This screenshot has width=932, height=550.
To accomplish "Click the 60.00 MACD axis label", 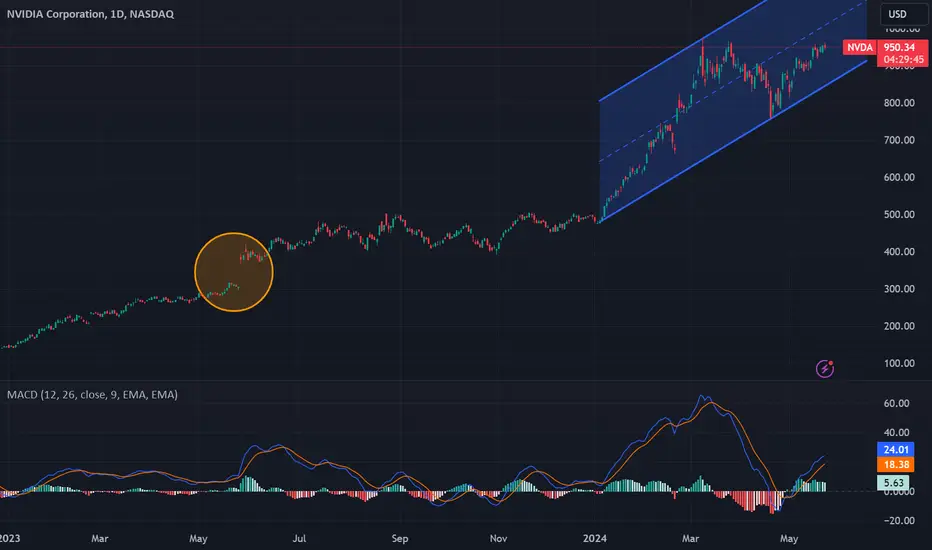I will 896,403.
